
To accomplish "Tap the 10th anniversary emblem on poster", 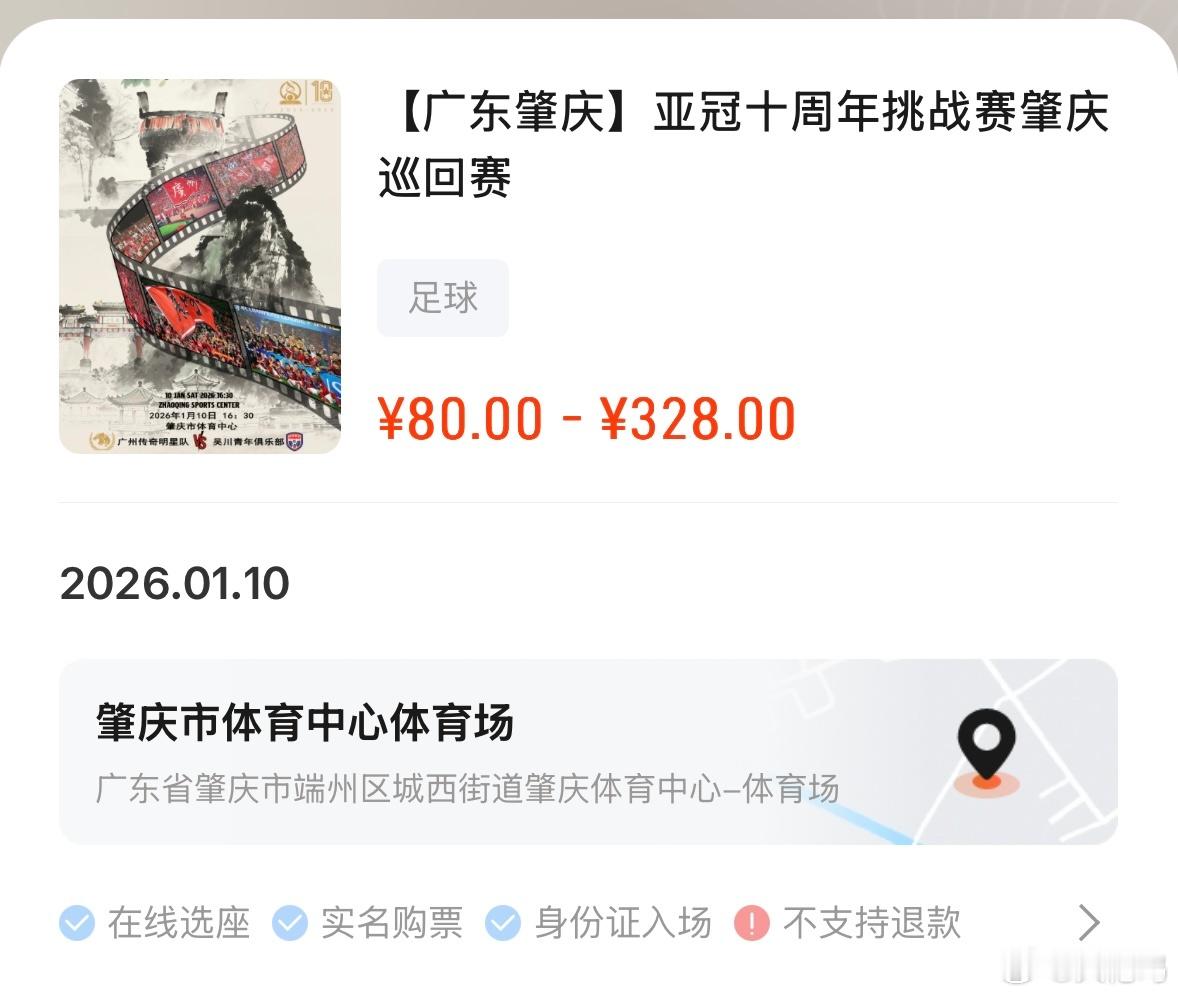I will (x=307, y=92).
